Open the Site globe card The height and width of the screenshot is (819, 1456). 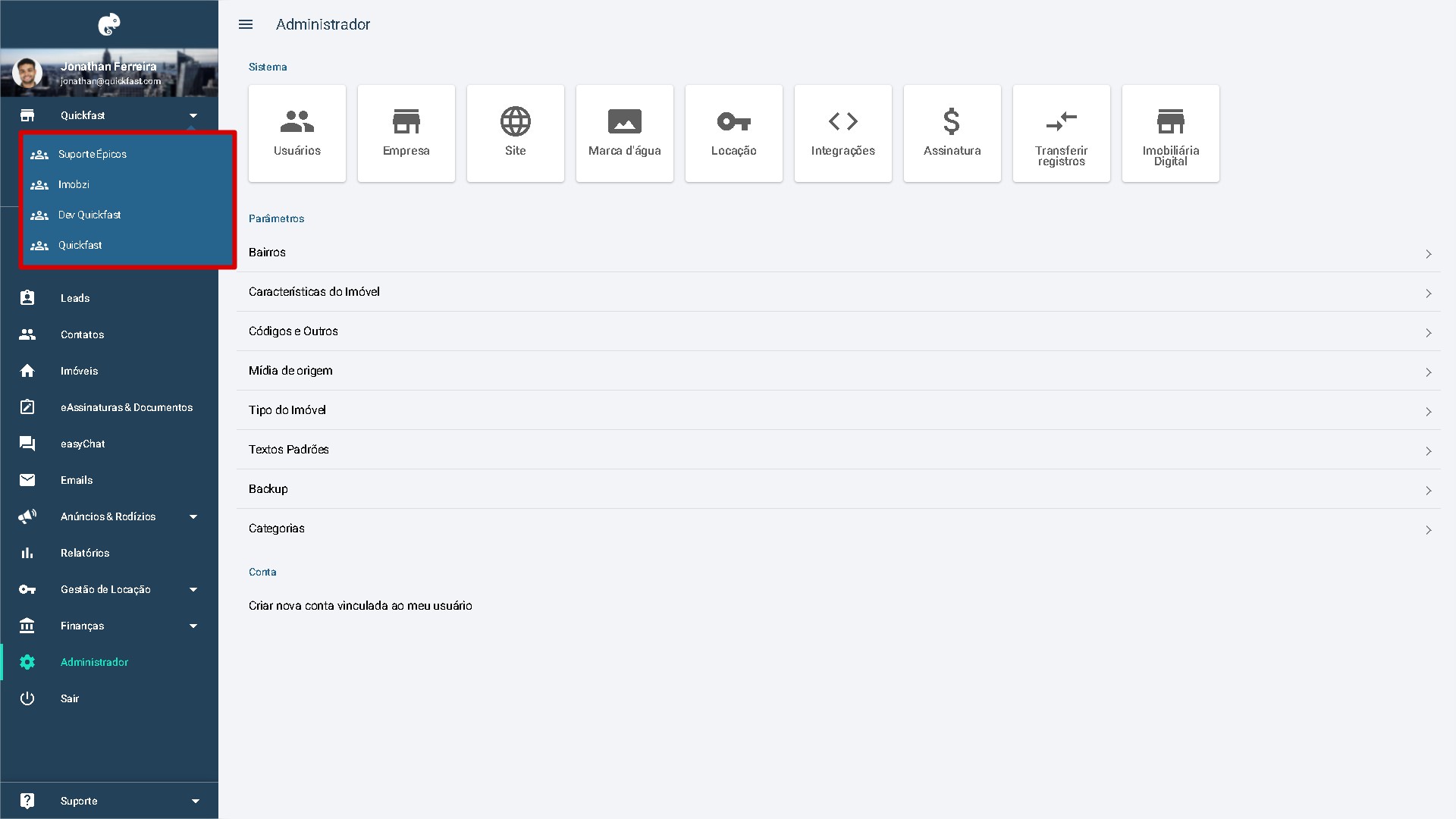coord(516,133)
